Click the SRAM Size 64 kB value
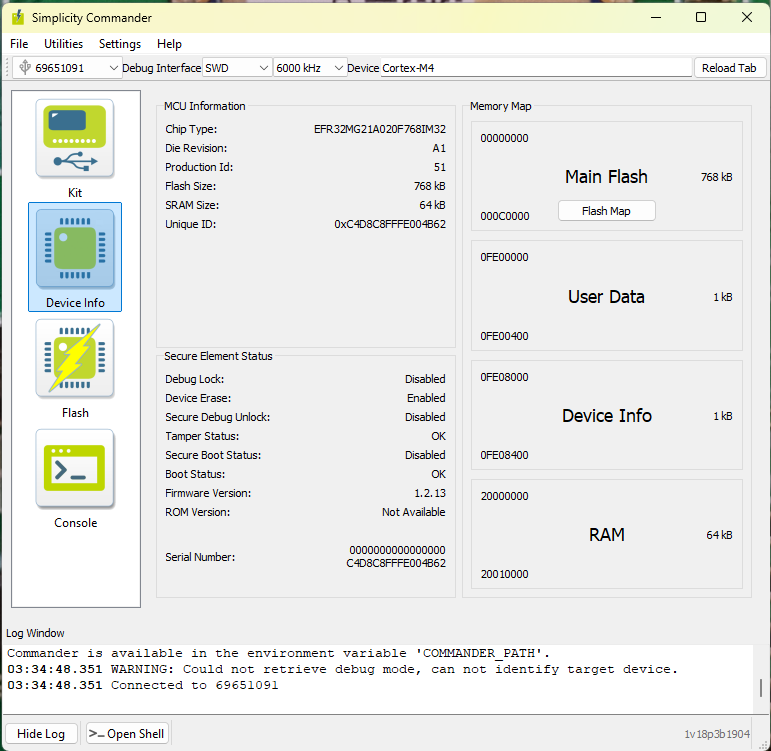 pos(432,205)
